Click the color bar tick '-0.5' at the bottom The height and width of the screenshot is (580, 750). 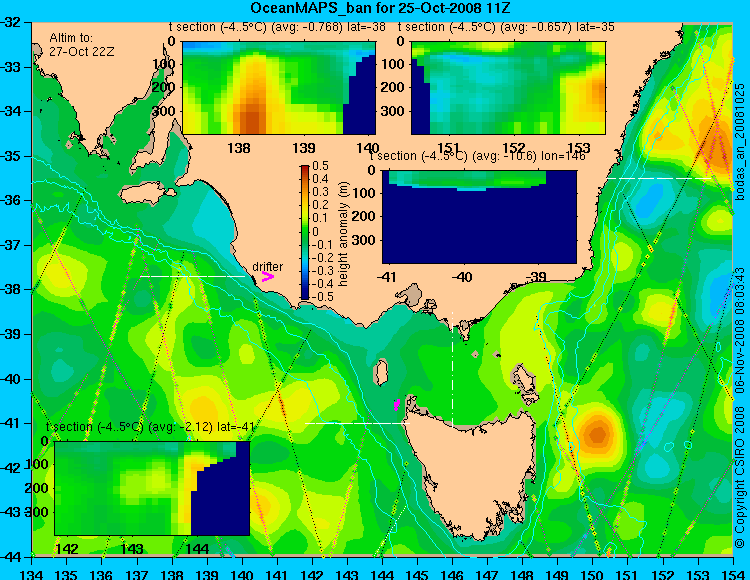point(320,296)
